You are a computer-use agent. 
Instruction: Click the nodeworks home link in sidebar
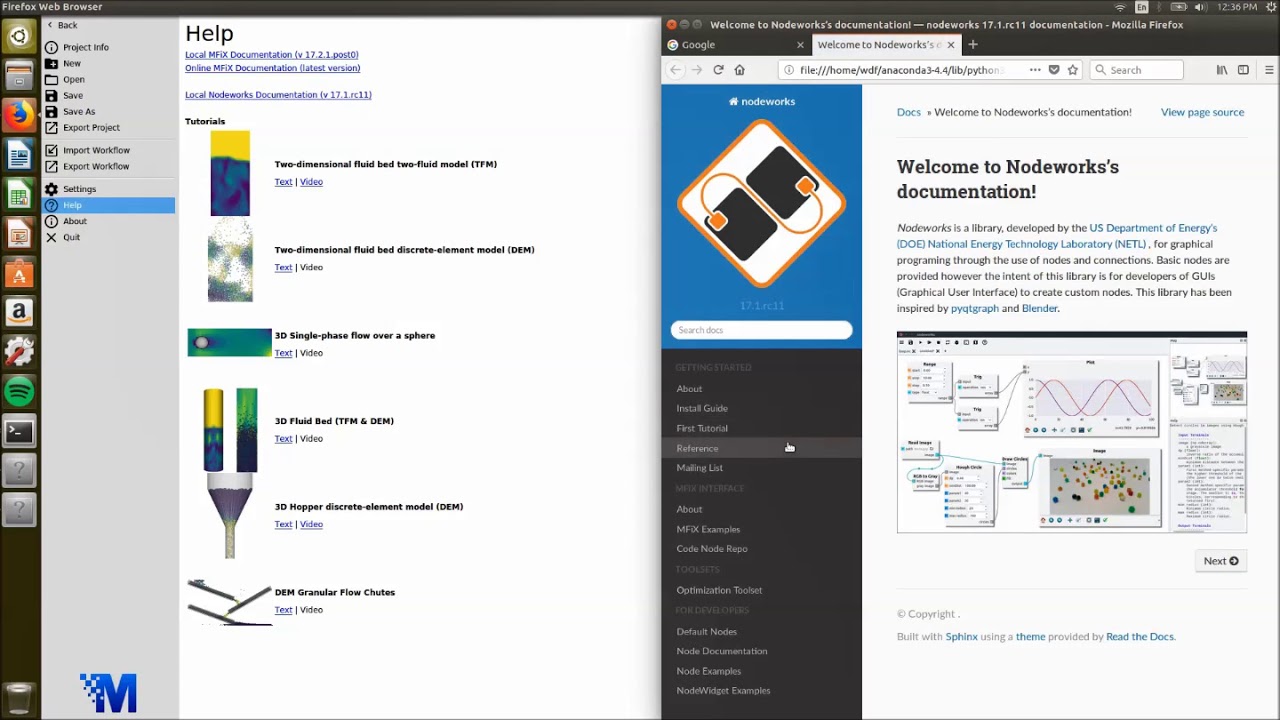(x=762, y=101)
